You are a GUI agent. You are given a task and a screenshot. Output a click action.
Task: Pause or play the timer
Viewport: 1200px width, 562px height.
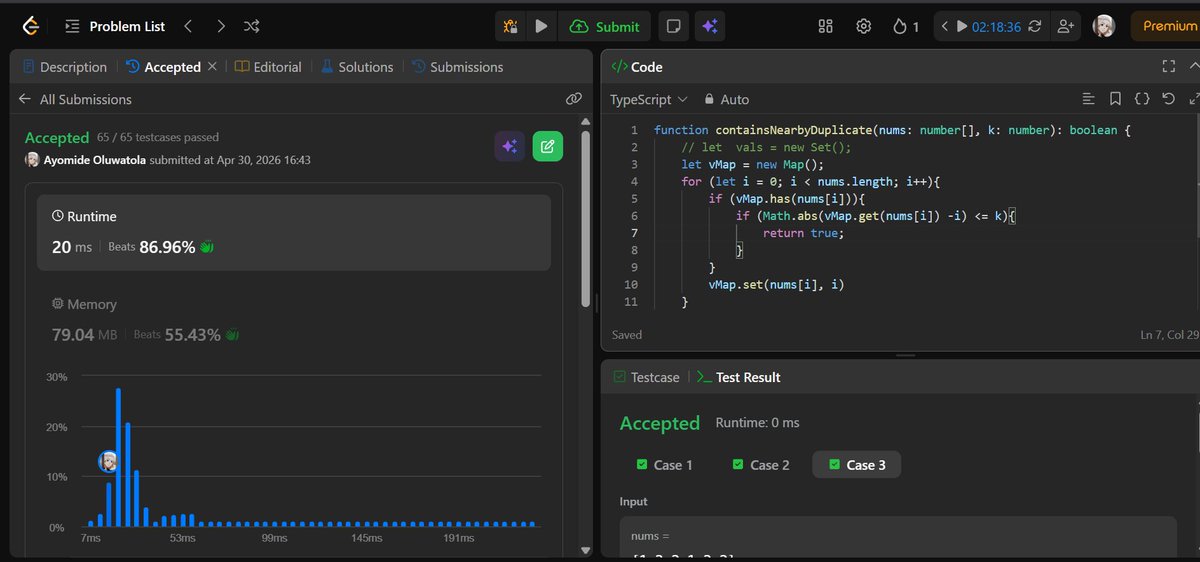[962, 26]
